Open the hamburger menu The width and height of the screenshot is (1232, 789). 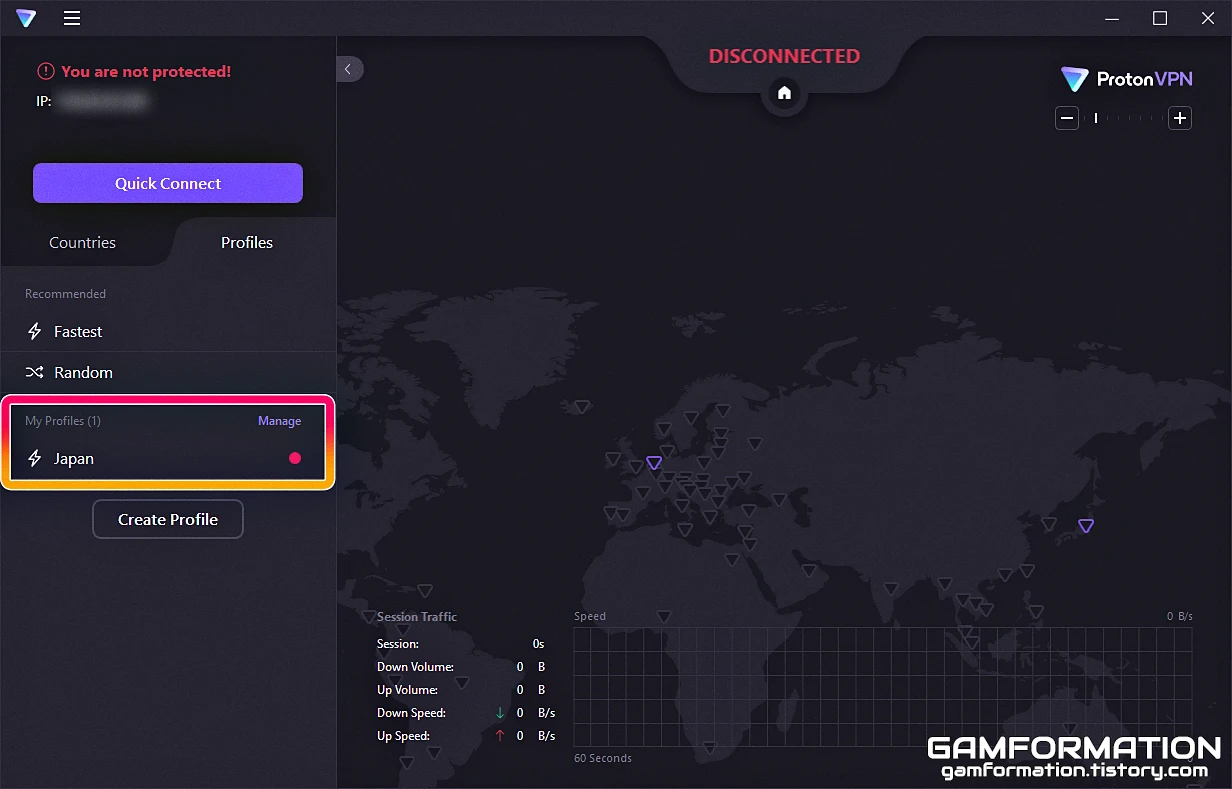tap(72, 18)
